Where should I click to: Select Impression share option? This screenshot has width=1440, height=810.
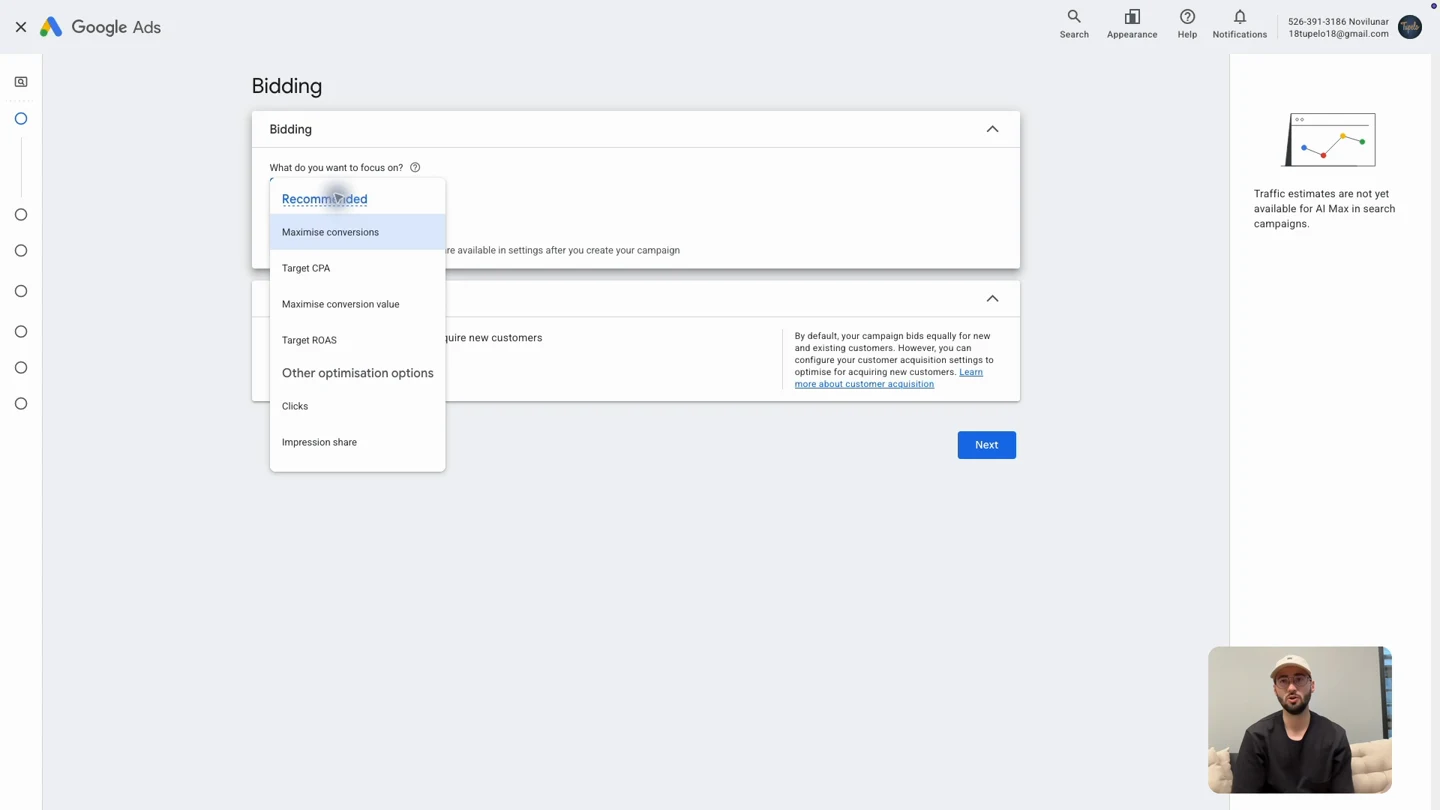[x=357, y=442]
